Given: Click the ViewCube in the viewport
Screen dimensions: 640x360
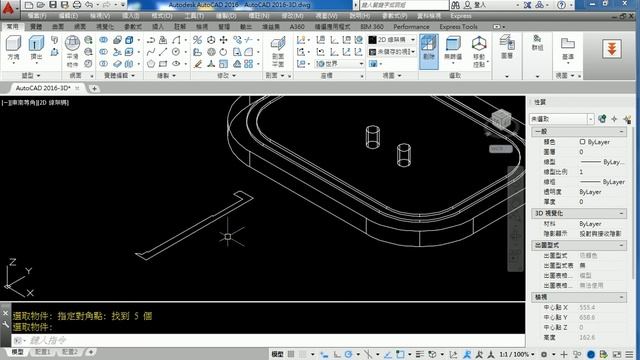Looking at the screenshot, I should tap(501, 120).
